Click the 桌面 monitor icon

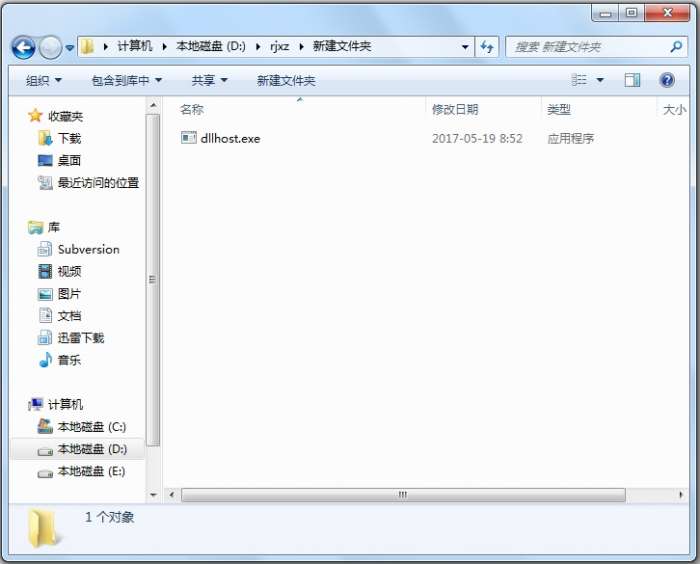tap(45, 160)
